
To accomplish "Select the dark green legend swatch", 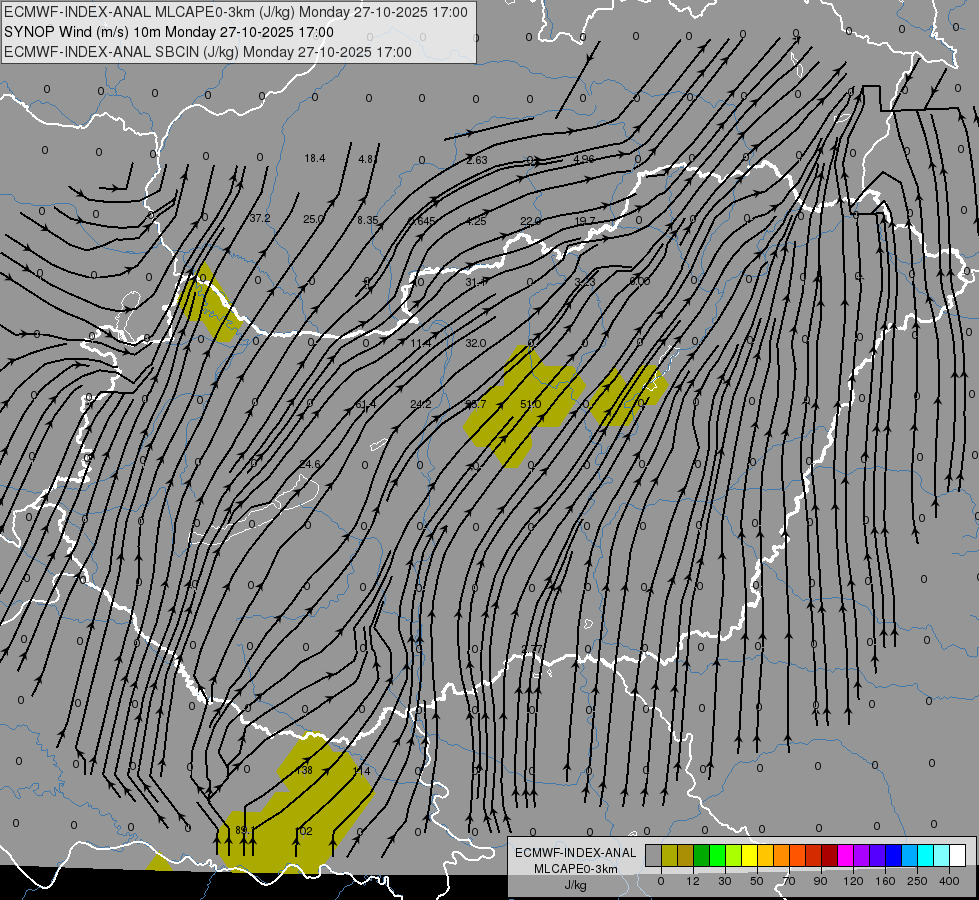I will coord(701,856).
